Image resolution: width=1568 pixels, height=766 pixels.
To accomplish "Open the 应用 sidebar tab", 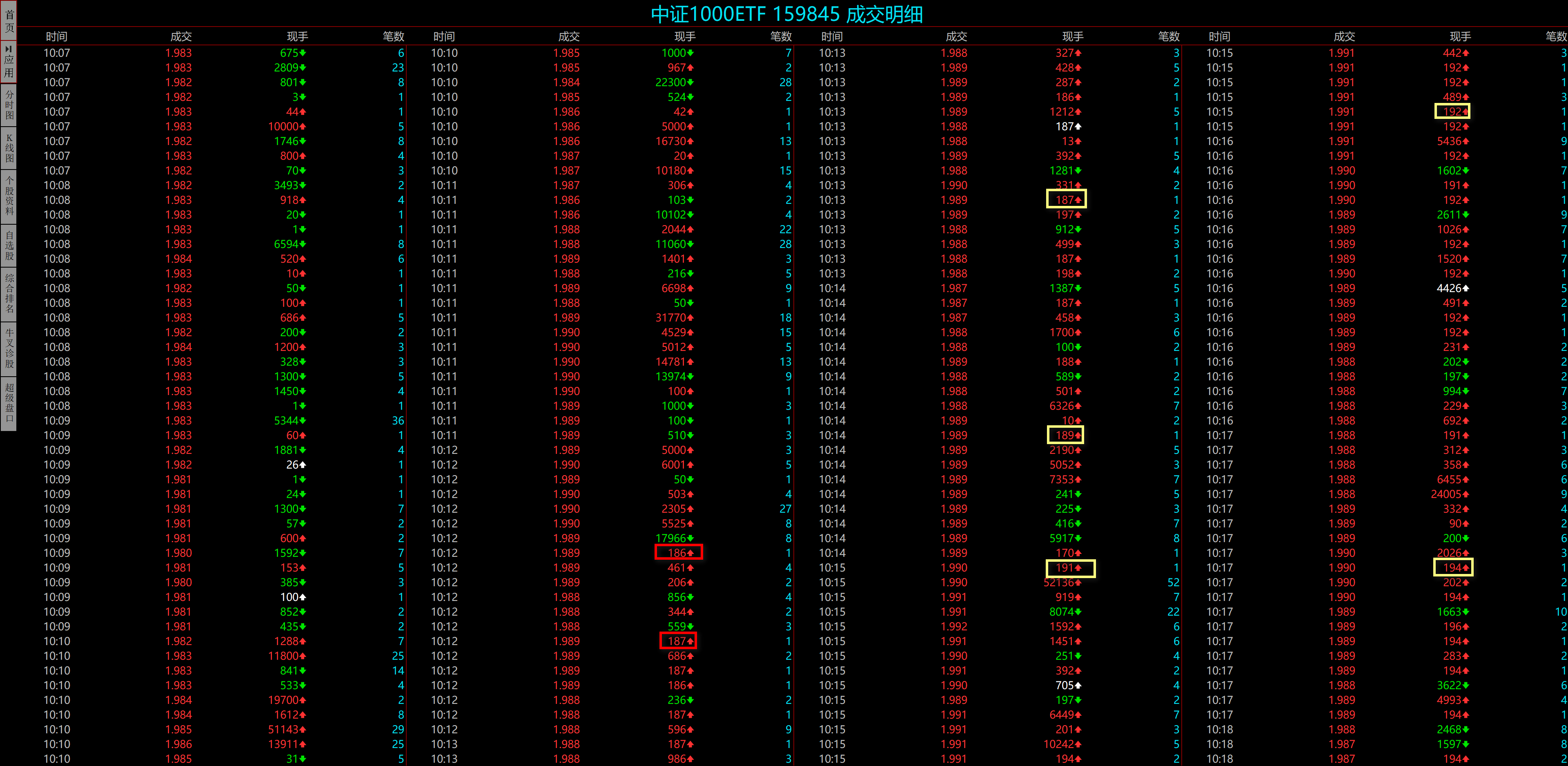I will tap(9, 62).
